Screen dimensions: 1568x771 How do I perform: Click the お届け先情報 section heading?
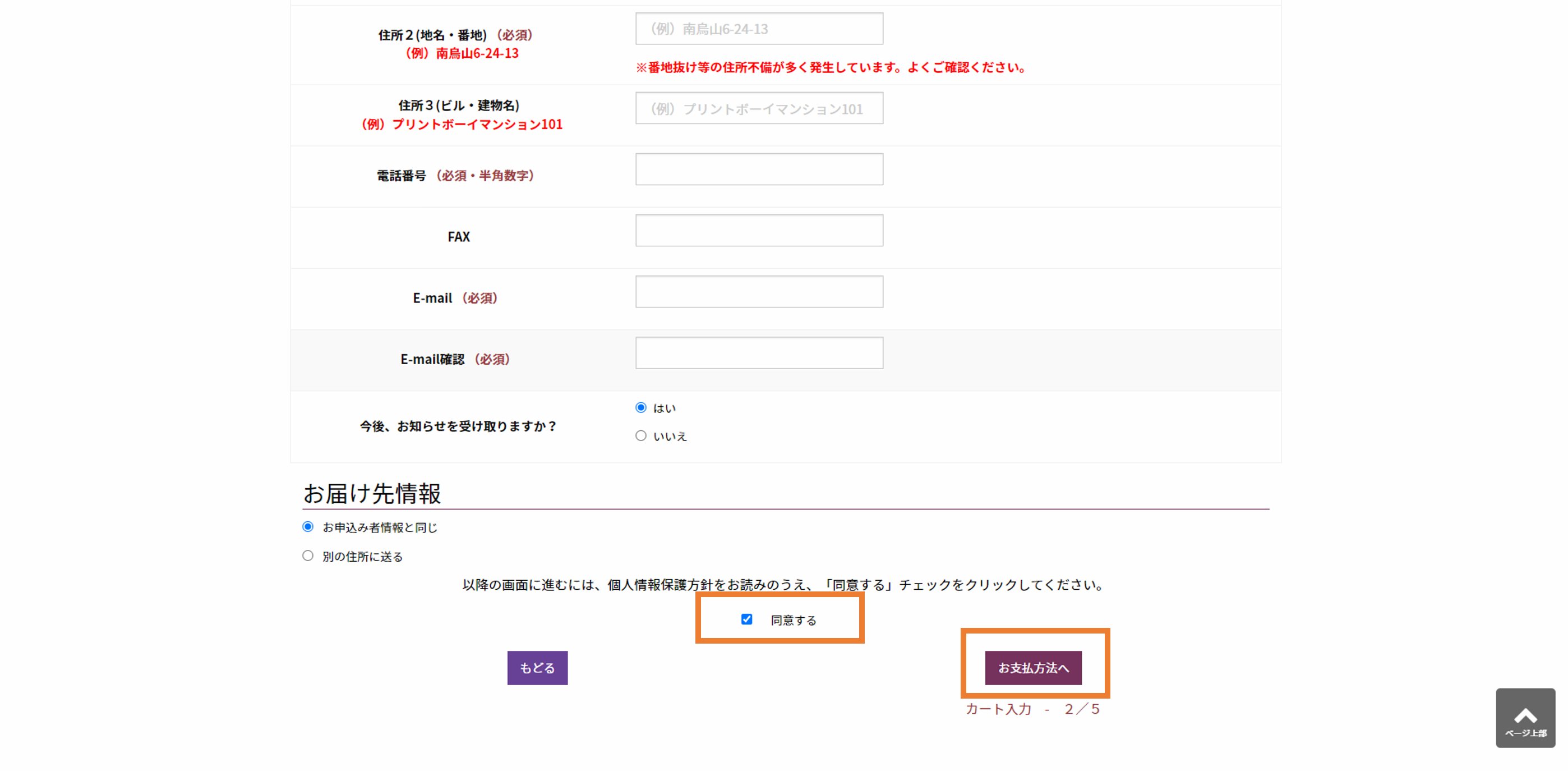tap(372, 493)
